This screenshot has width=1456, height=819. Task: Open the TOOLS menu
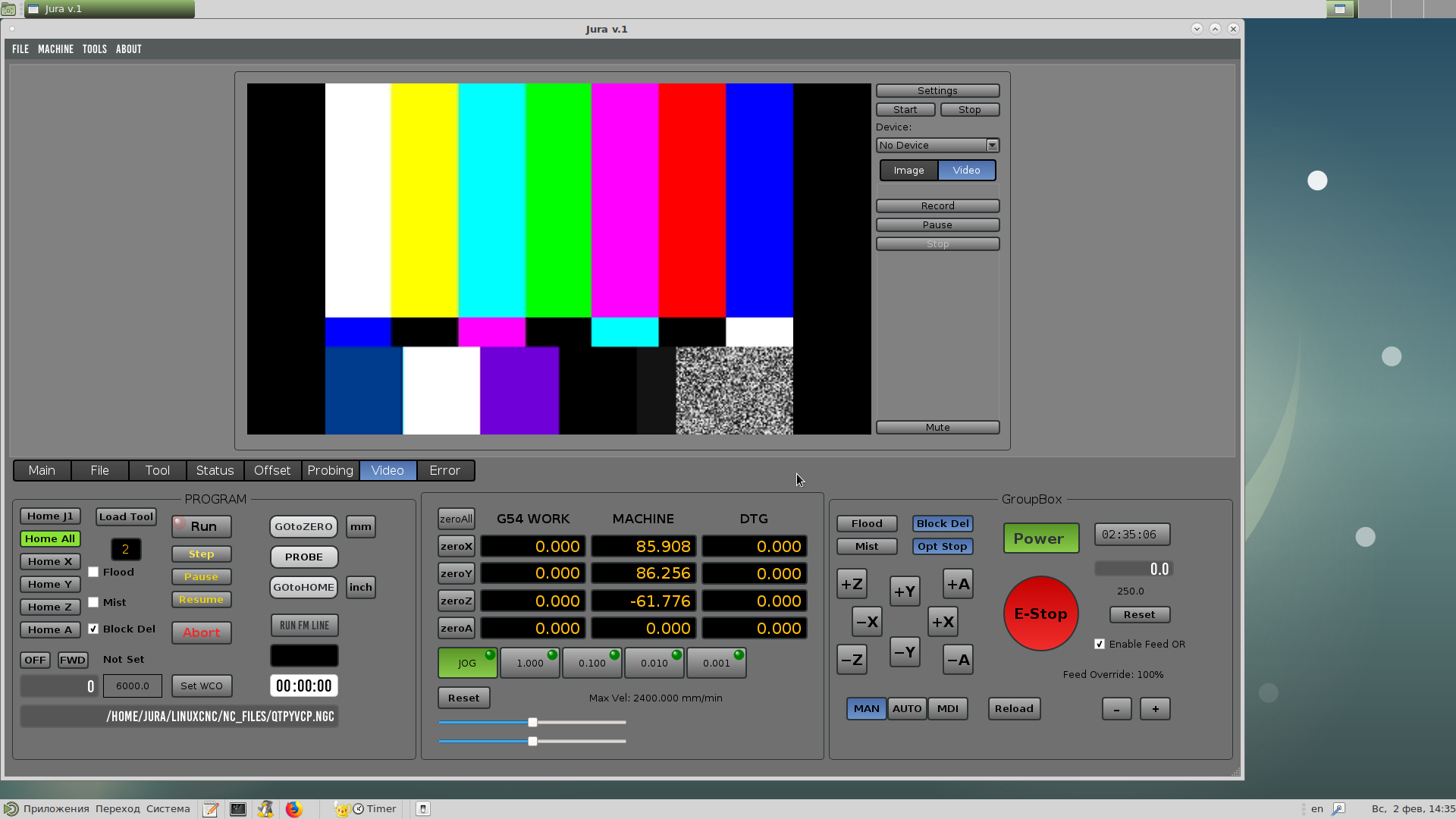coord(95,49)
